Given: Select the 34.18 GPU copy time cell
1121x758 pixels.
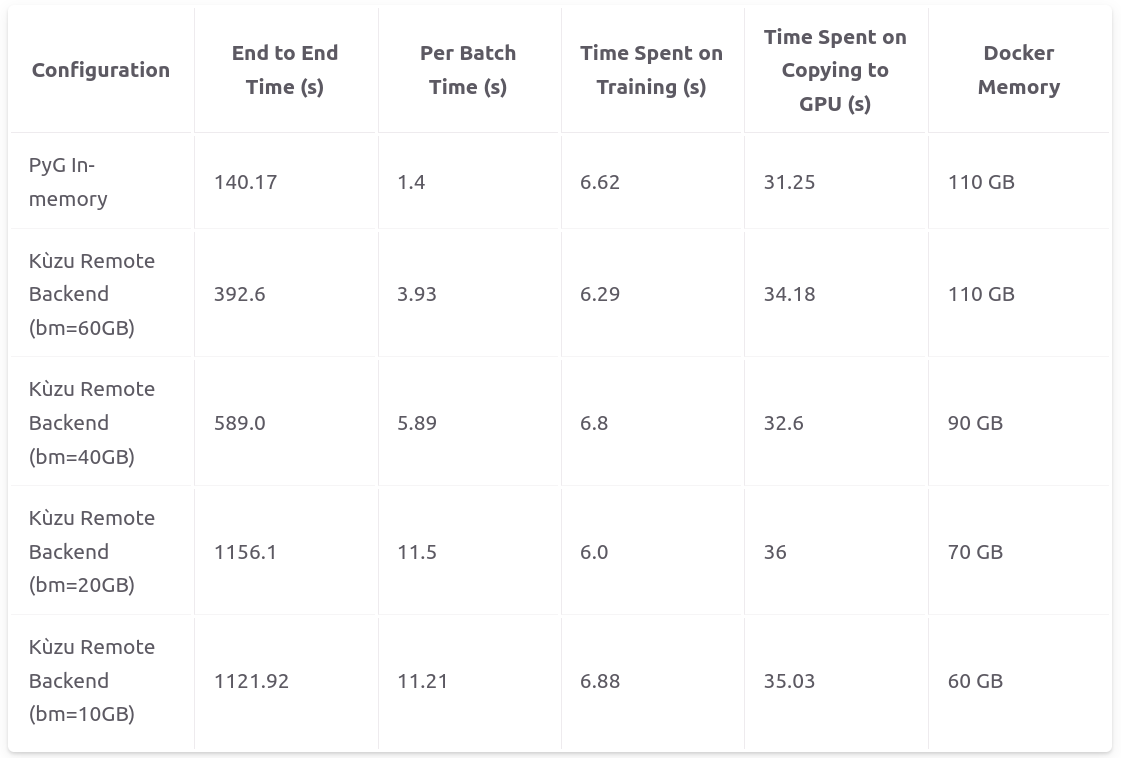Looking at the screenshot, I should (789, 294).
